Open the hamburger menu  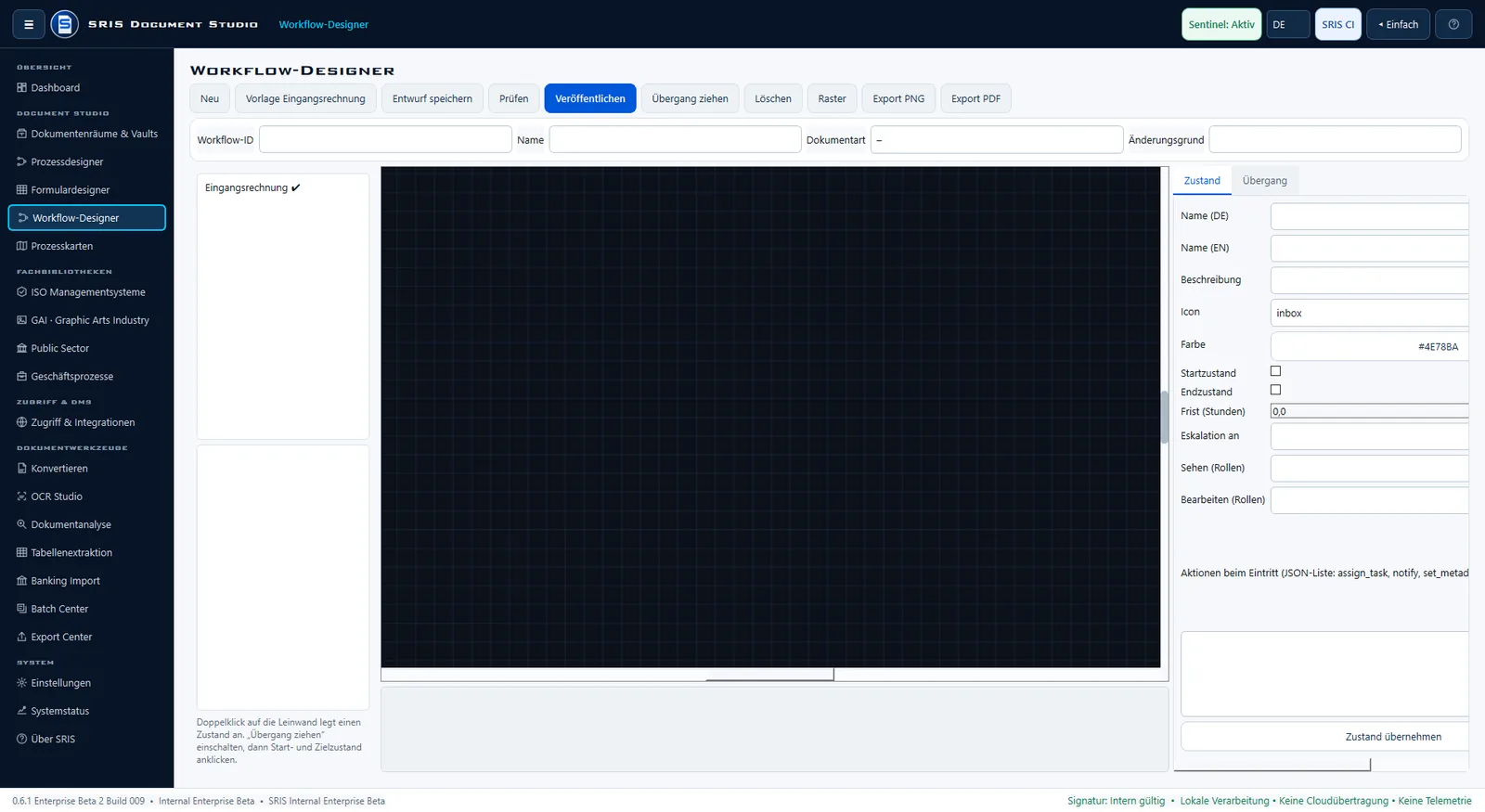(x=29, y=24)
